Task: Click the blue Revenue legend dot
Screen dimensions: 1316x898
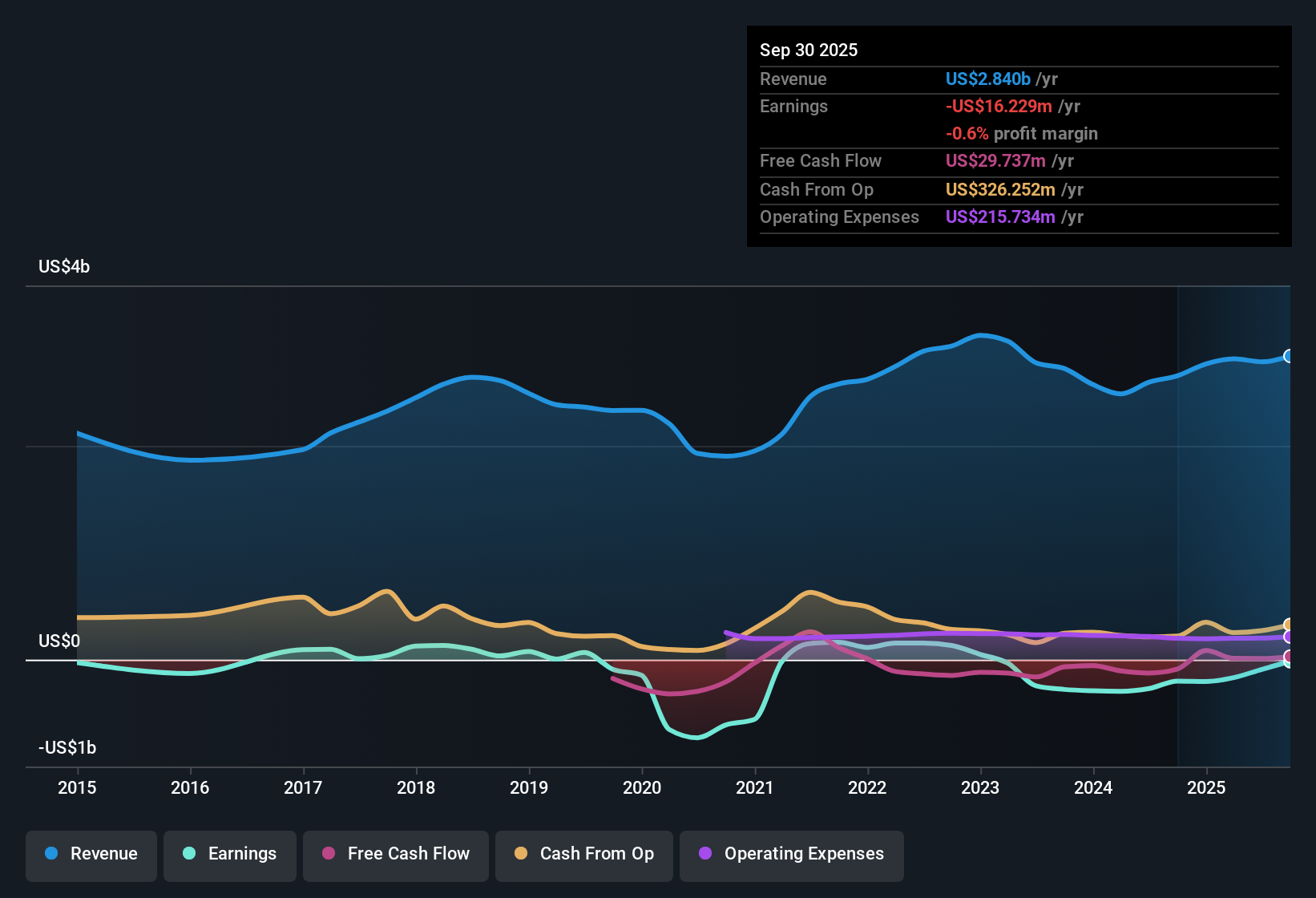Action: coord(50,854)
